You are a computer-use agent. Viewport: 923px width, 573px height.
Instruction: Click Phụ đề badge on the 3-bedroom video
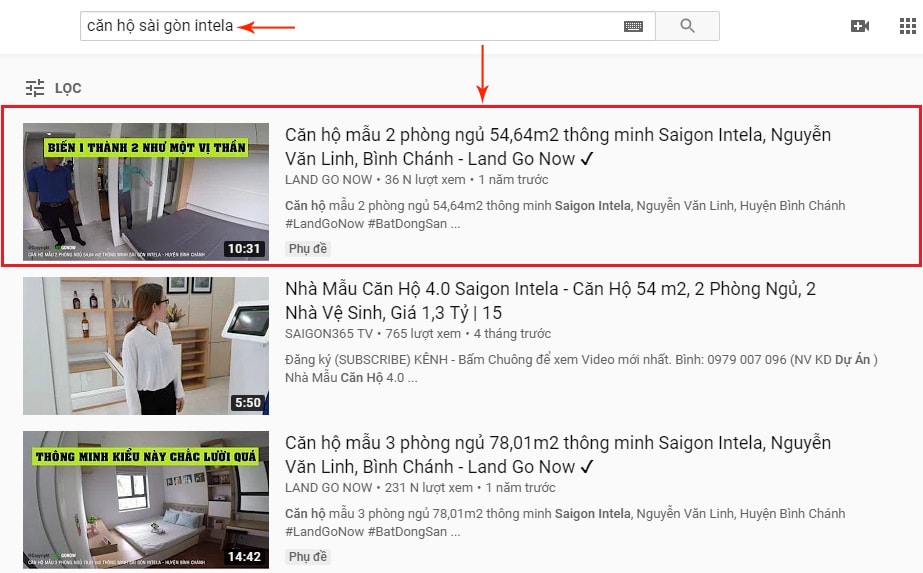point(308,557)
